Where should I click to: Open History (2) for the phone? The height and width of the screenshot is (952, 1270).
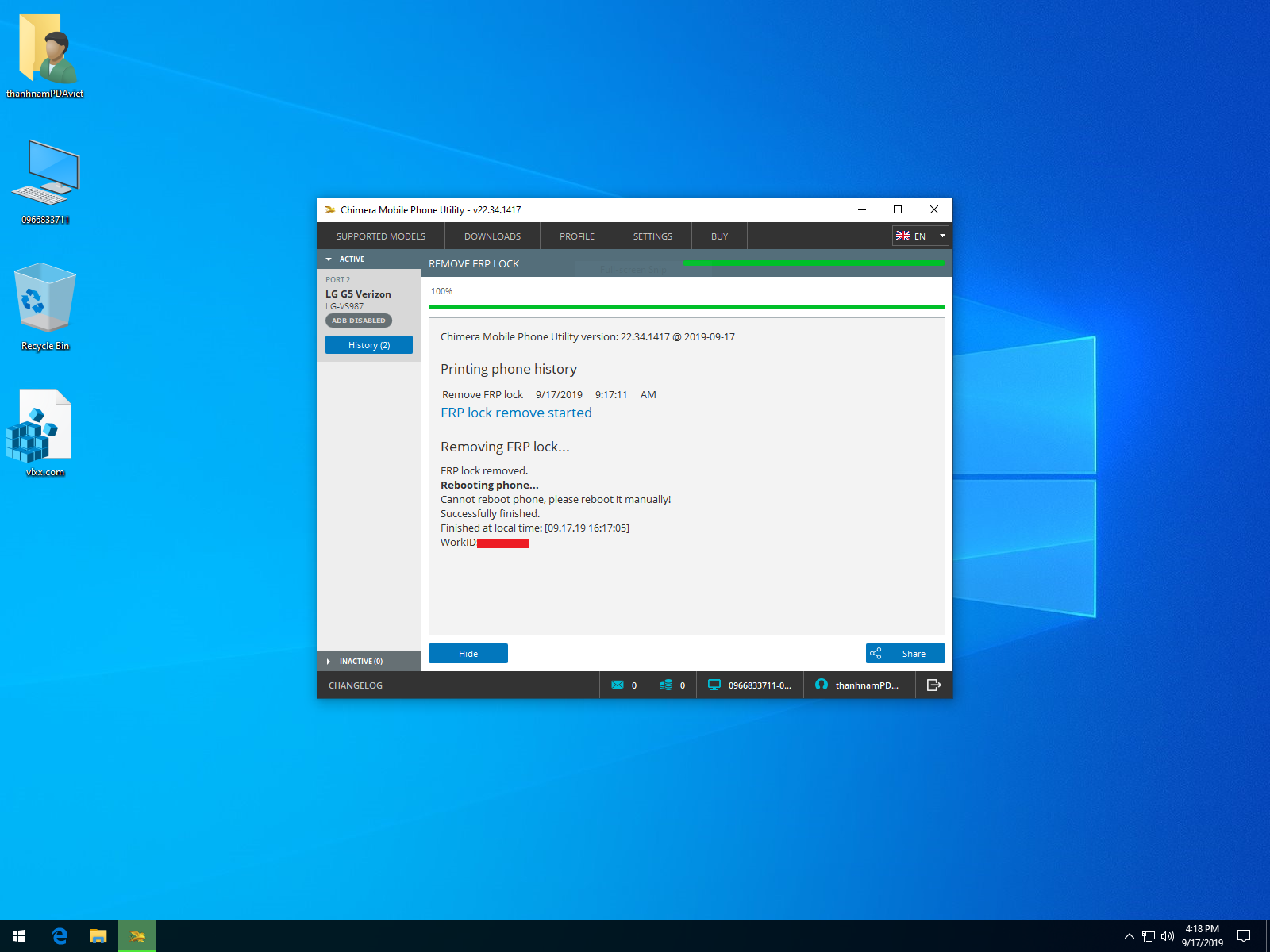point(369,345)
